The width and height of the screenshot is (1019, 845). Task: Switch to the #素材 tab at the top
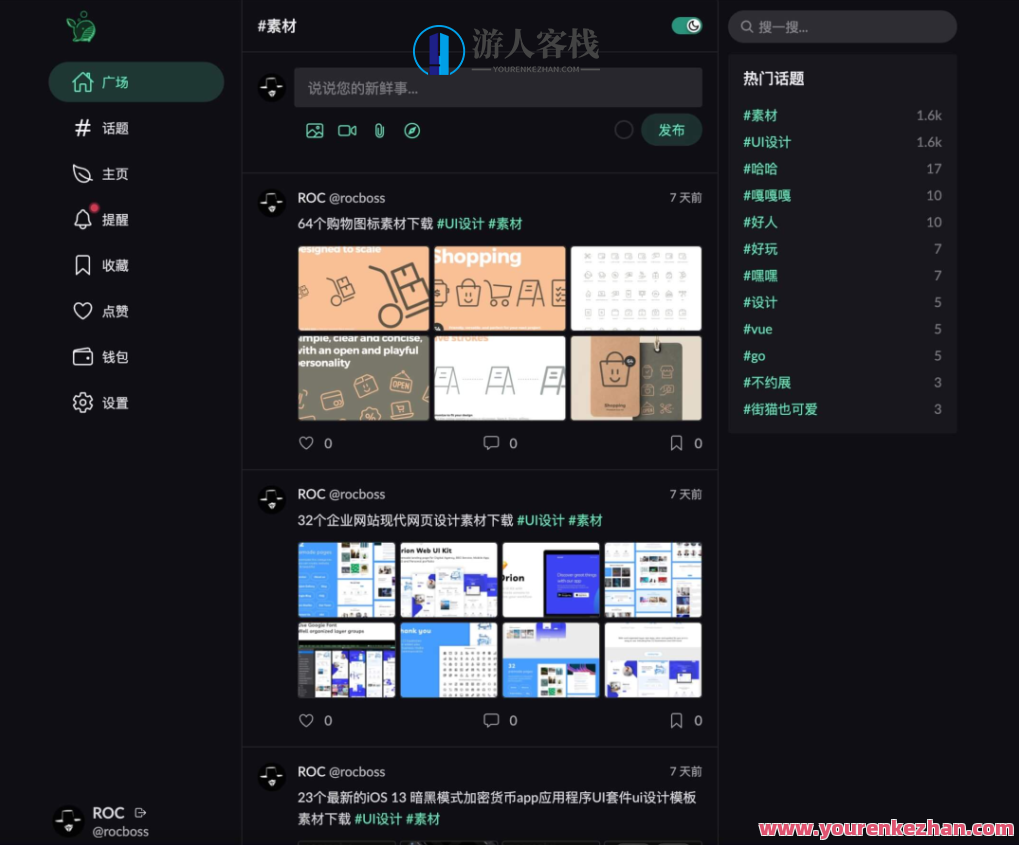[277, 27]
